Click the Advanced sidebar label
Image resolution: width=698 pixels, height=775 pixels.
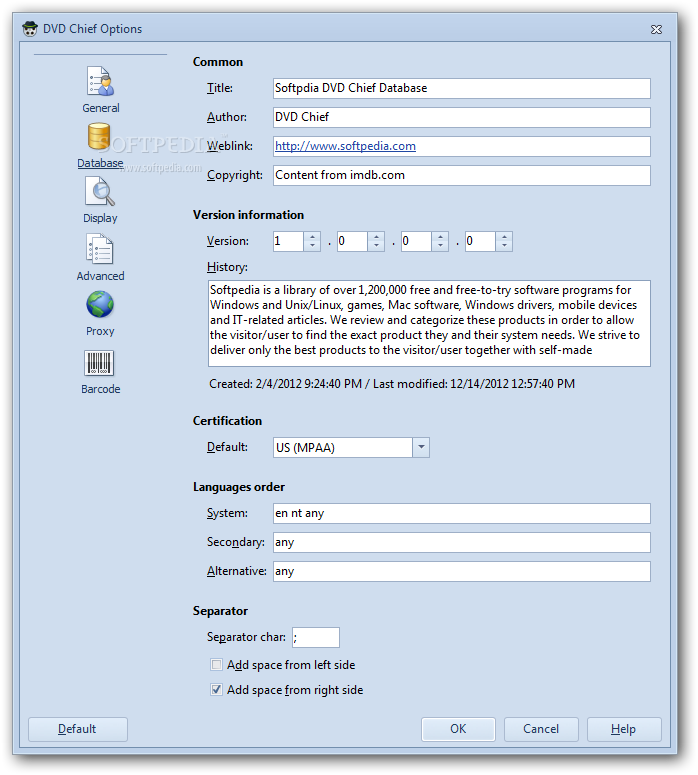[100, 276]
